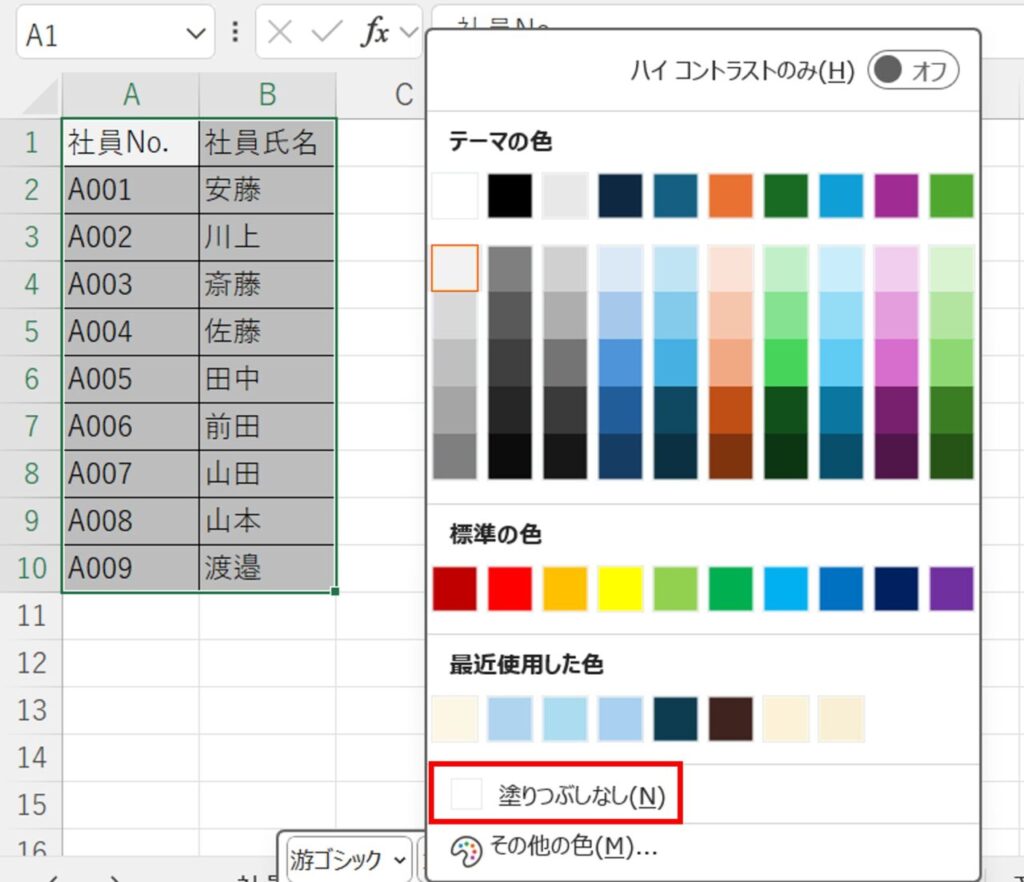Click the fill handle at selection corner
Image resolution: width=1024 pixels, height=882 pixels.
pyautogui.click(x=335, y=591)
